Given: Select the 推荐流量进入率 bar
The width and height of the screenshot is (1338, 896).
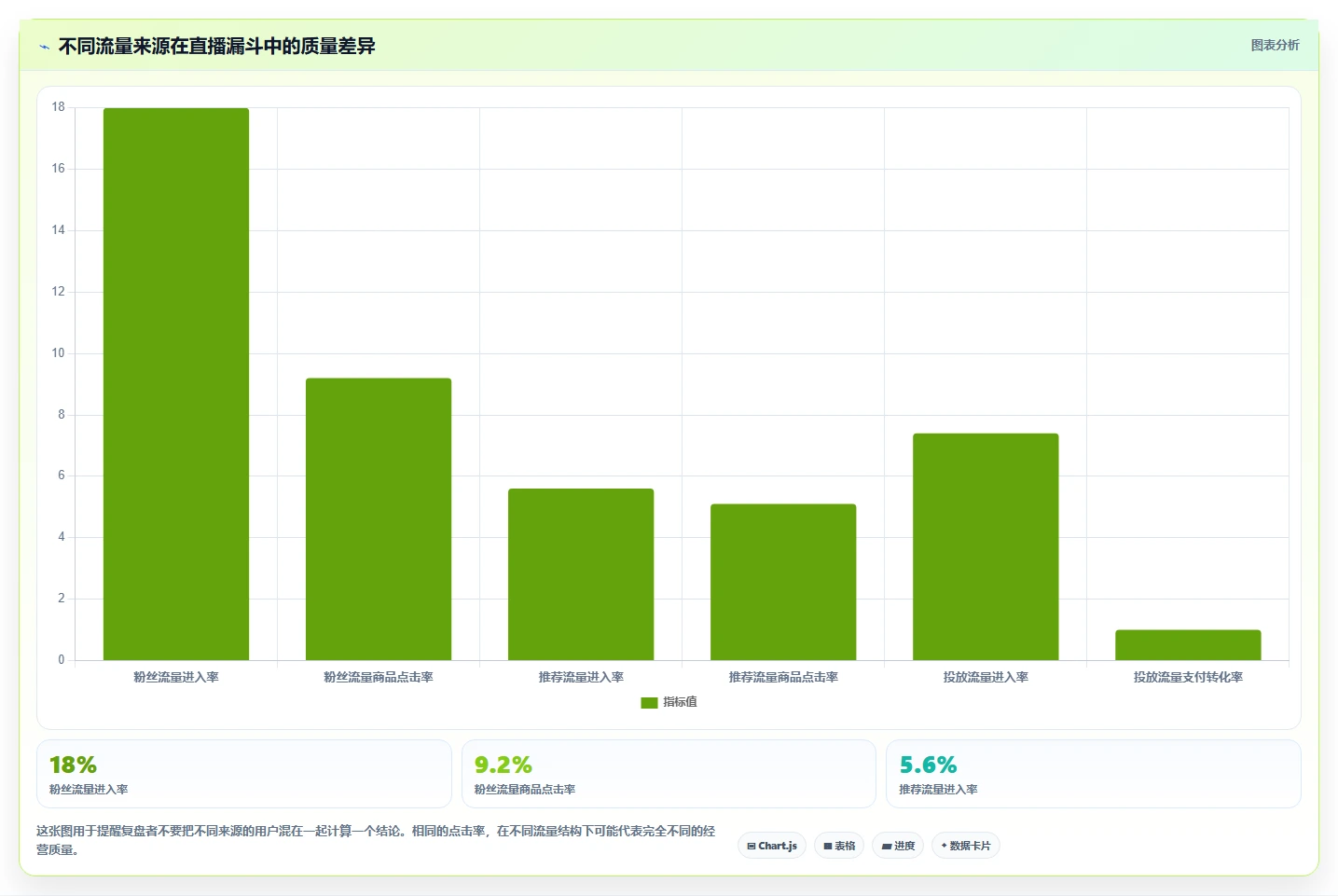Looking at the screenshot, I should pos(581,574).
